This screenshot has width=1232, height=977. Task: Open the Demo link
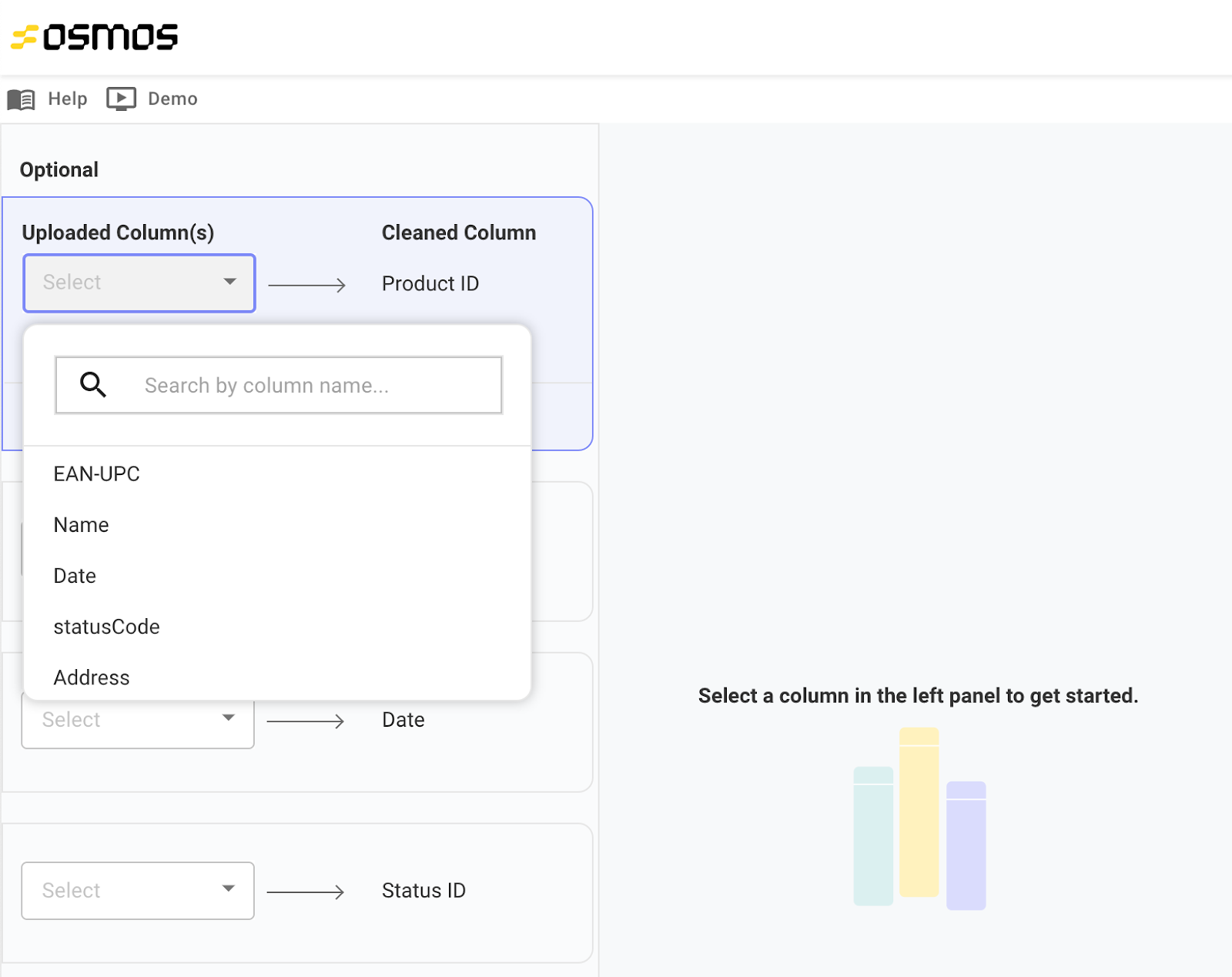[x=172, y=99]
